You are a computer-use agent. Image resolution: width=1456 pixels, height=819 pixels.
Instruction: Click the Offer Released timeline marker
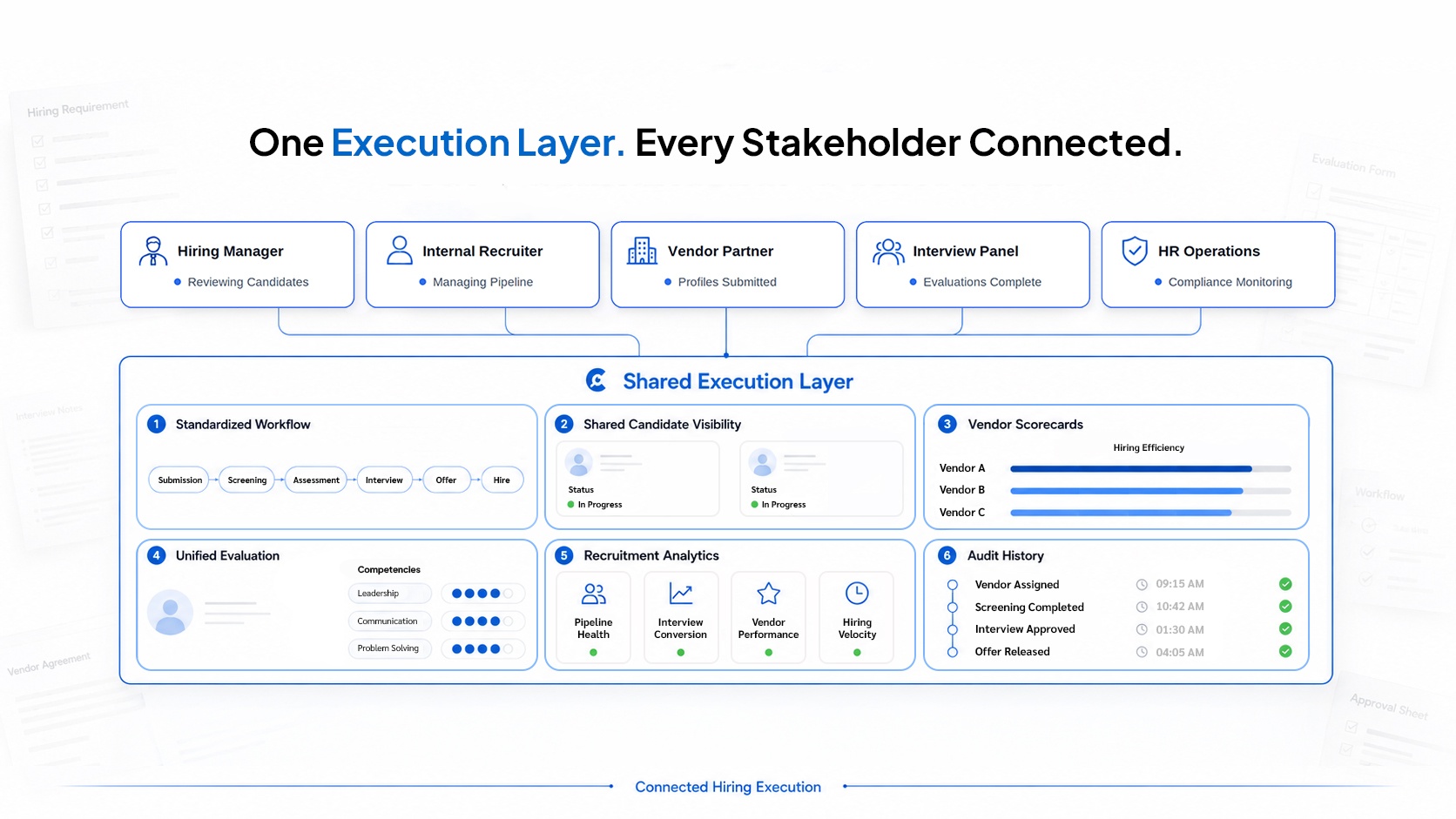pos(953,652)
